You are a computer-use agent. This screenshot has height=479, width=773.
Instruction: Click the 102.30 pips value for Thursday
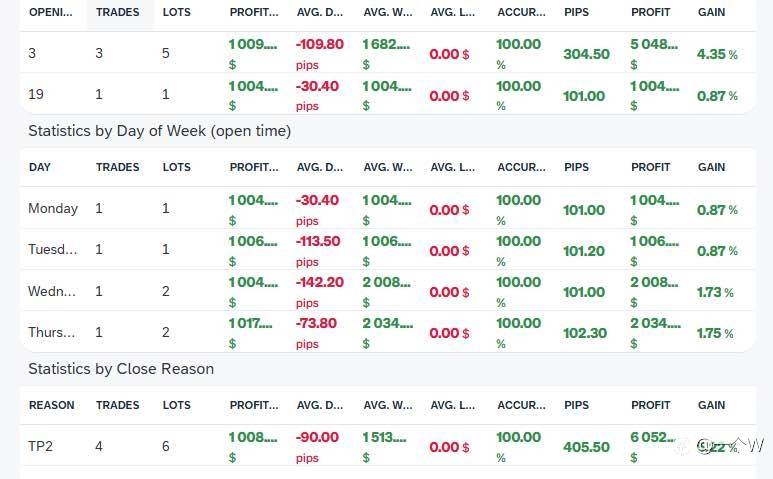point(584,333)
